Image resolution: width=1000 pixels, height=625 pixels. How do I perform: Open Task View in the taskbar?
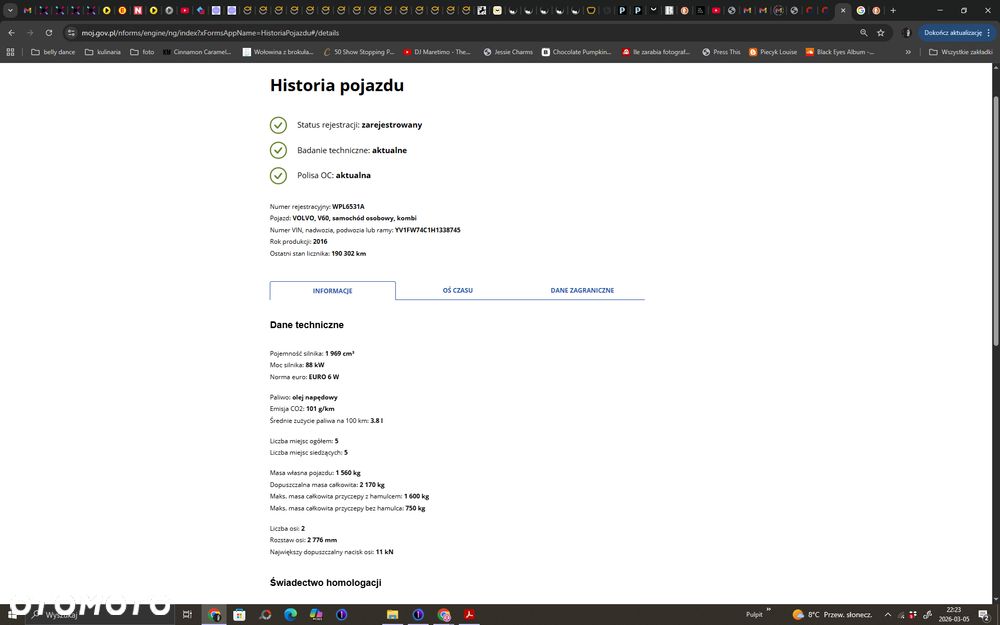point(187,615)
